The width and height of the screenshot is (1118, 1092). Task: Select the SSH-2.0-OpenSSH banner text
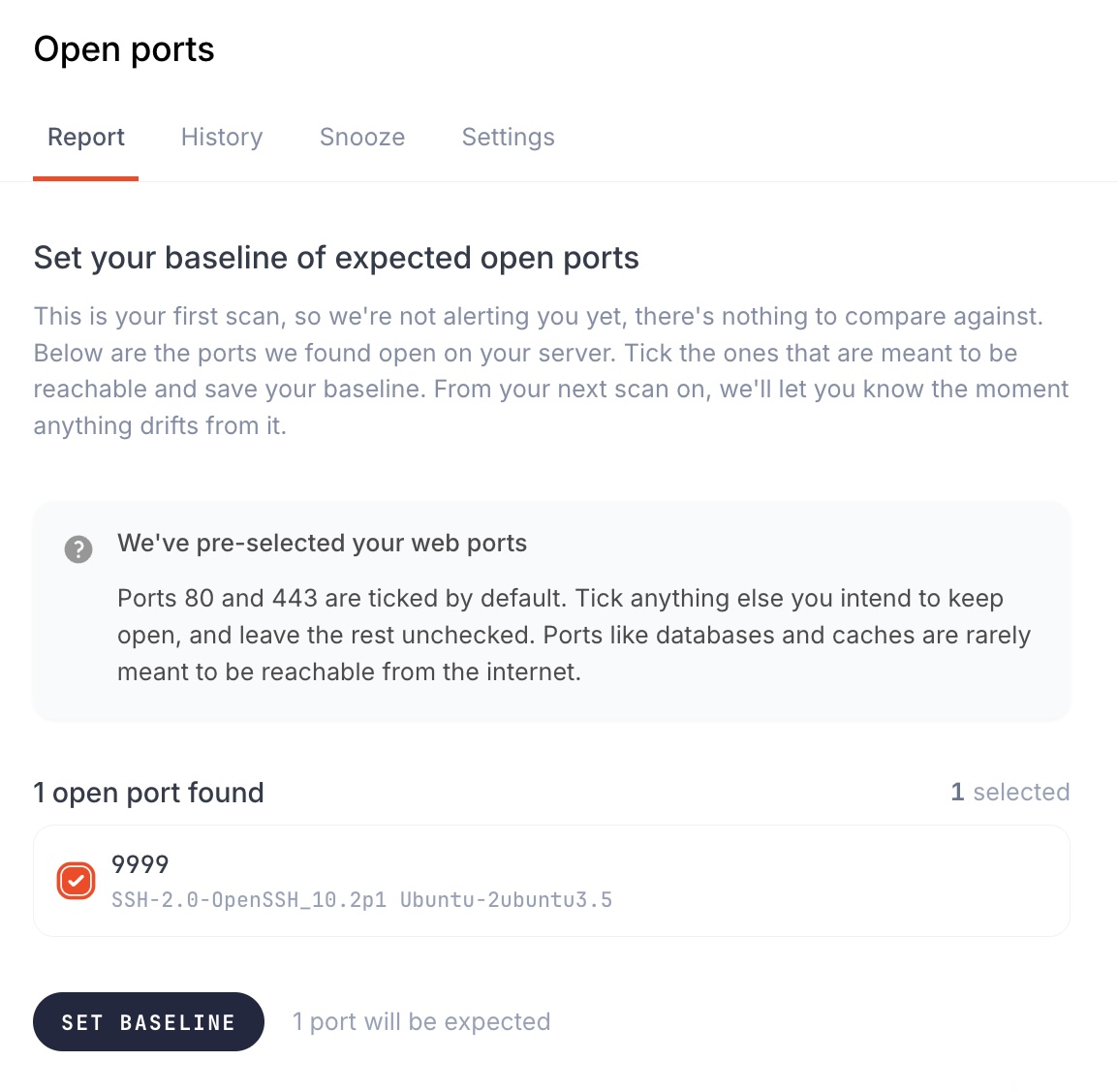tap(362, 900)
